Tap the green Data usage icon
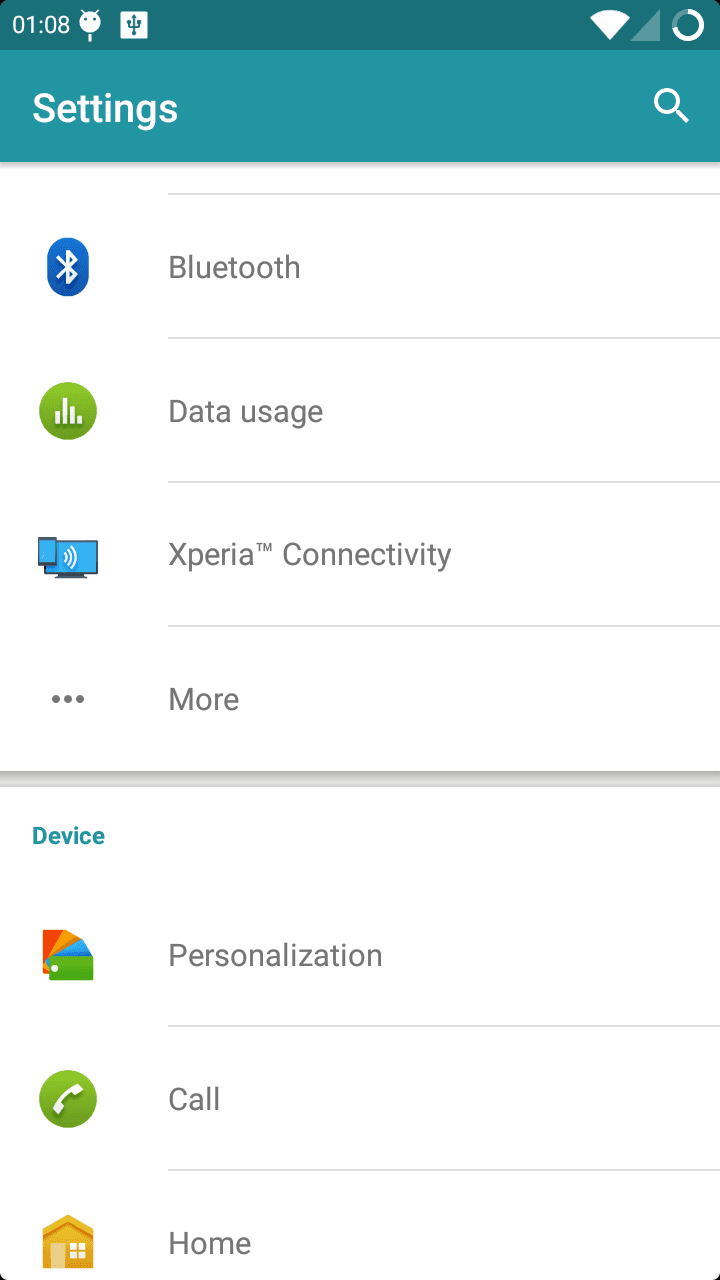720x1280 pixels. click(68, 411)
